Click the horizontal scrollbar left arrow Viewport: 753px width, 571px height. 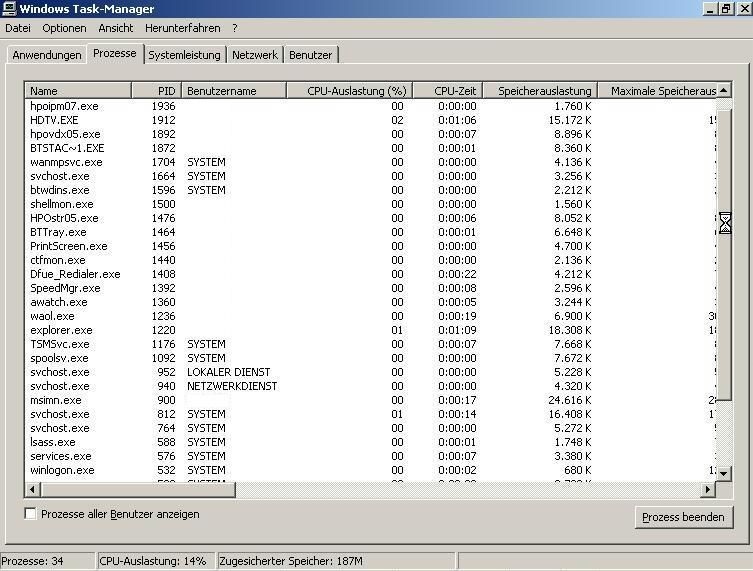coord(32,490)
